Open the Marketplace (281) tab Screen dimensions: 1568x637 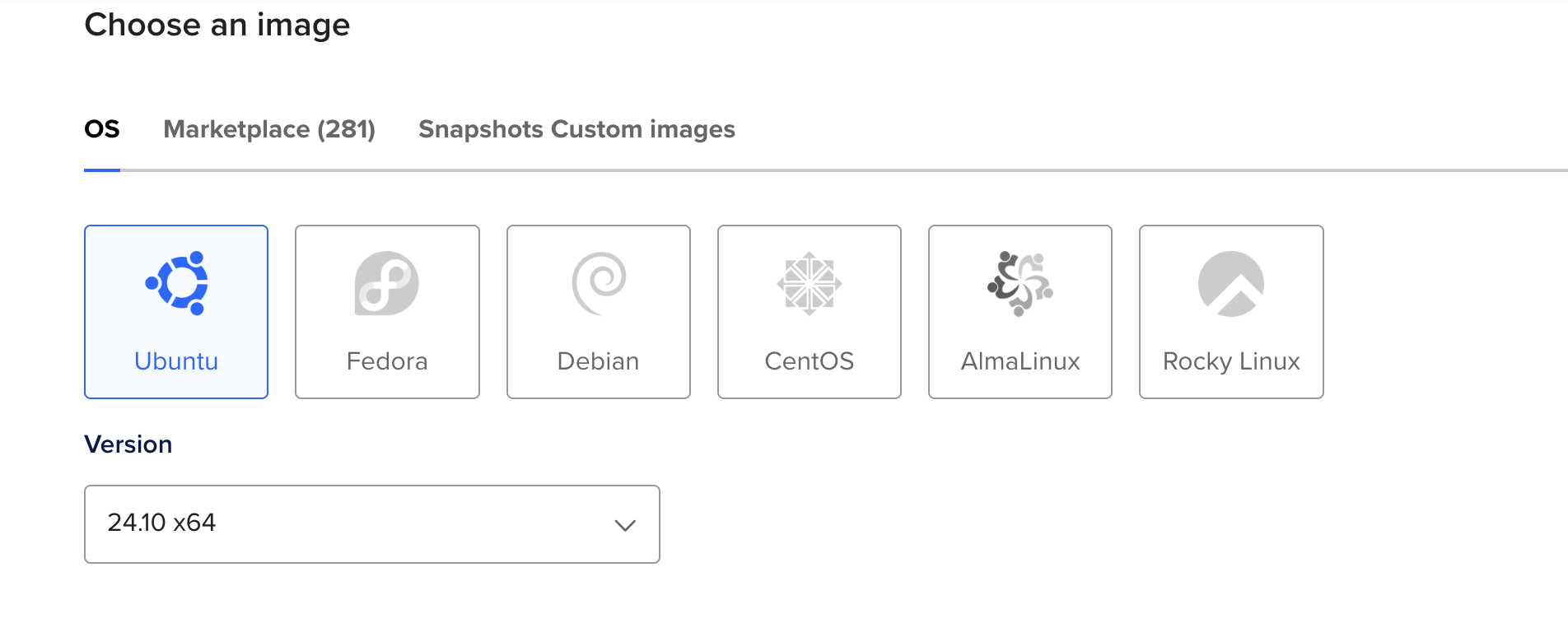tap(269, 129)
